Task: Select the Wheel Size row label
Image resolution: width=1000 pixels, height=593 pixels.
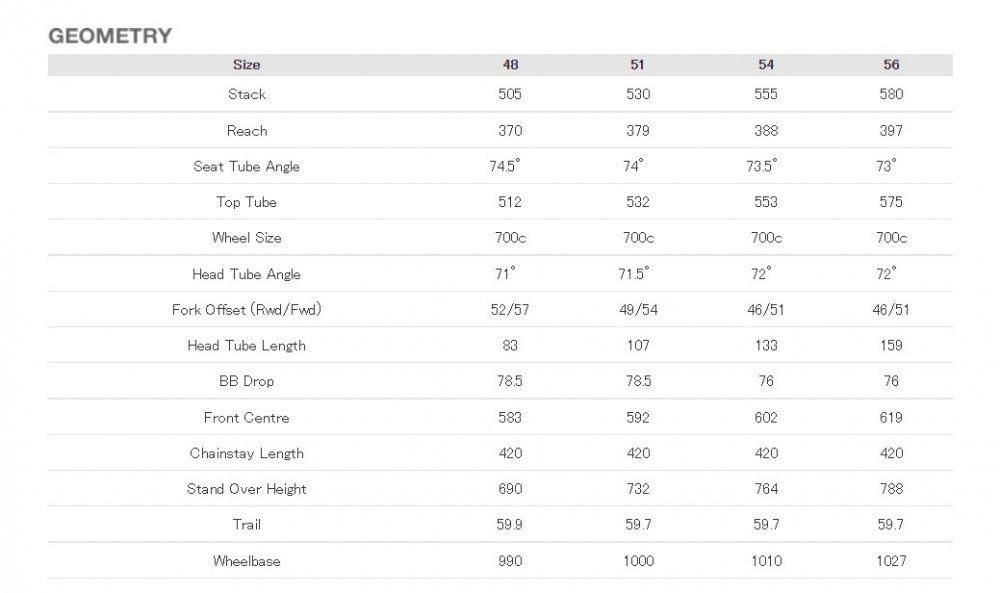Action: (x=247, y=238)
